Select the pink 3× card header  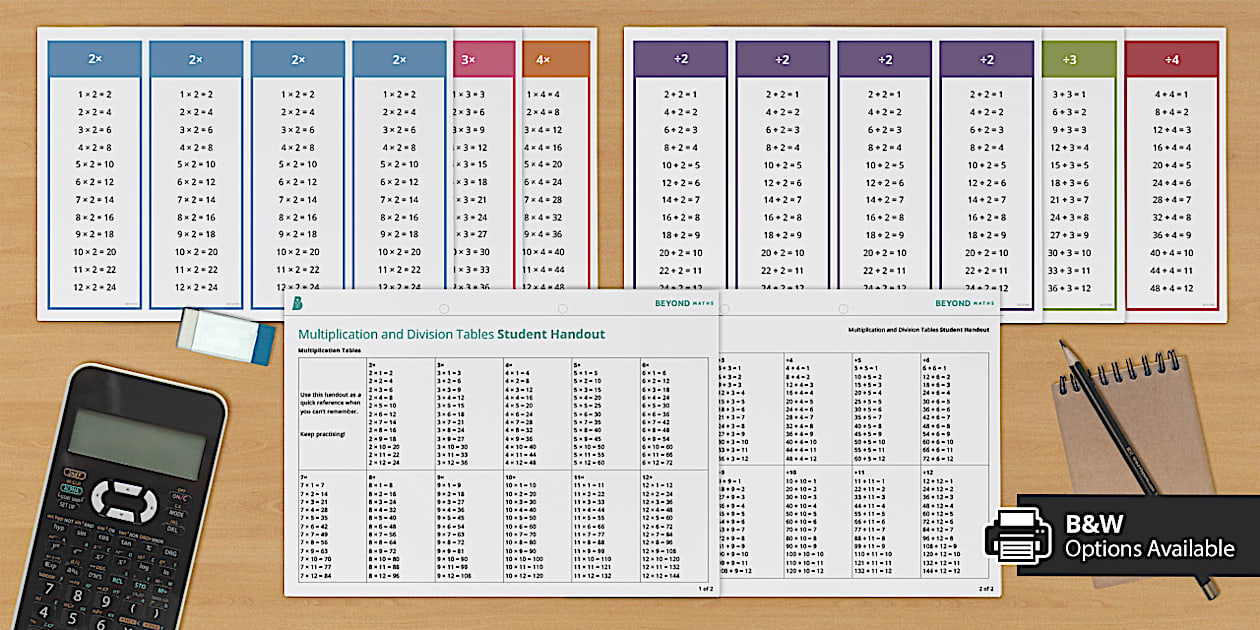coord(468,59)
